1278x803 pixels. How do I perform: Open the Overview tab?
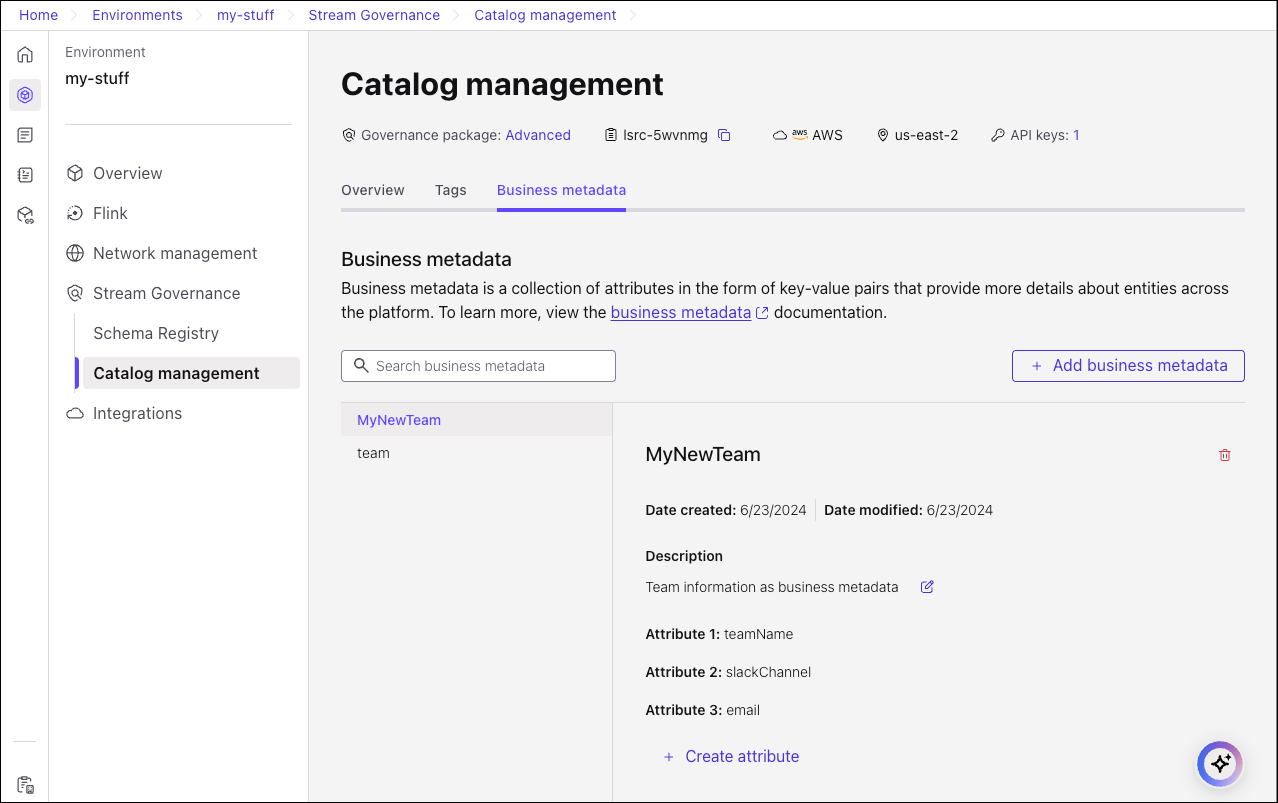pos(372,190)
